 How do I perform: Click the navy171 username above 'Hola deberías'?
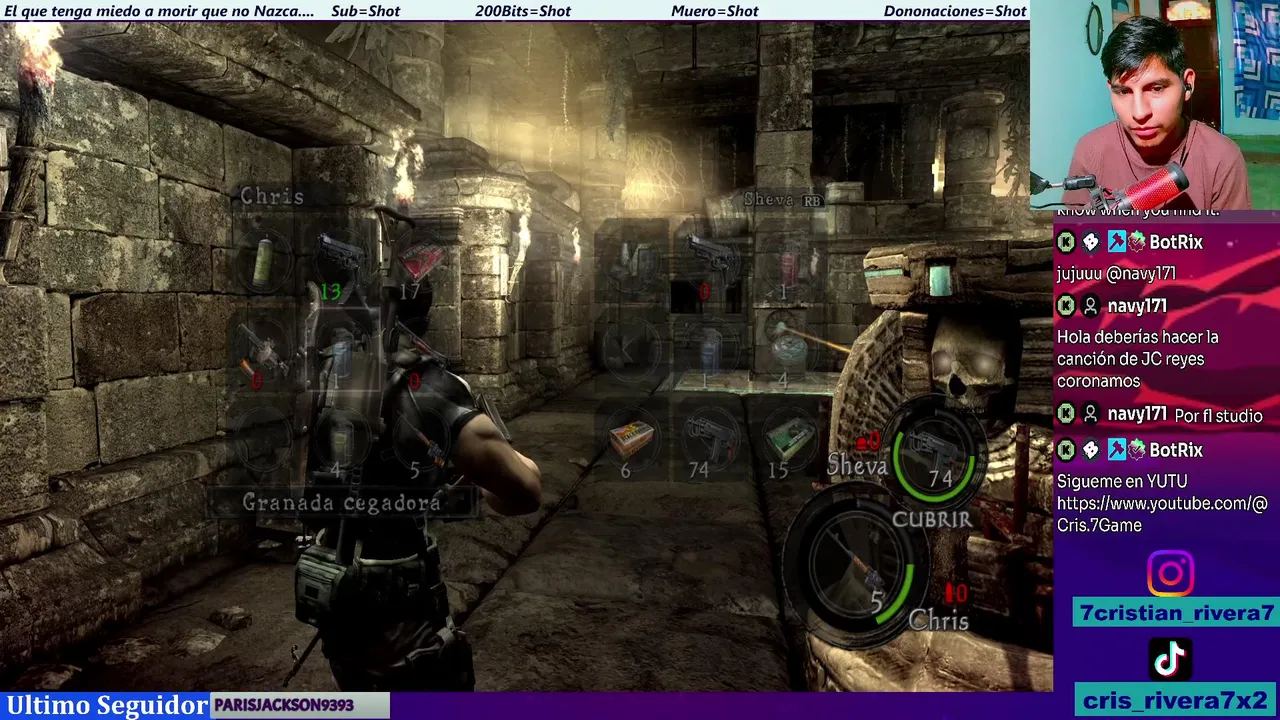(1137, 306)
